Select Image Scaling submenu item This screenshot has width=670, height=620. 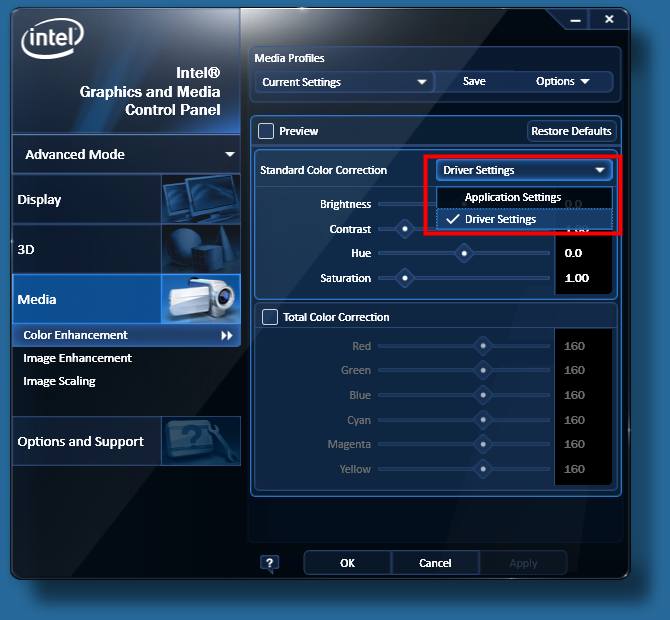pos(59,381)
